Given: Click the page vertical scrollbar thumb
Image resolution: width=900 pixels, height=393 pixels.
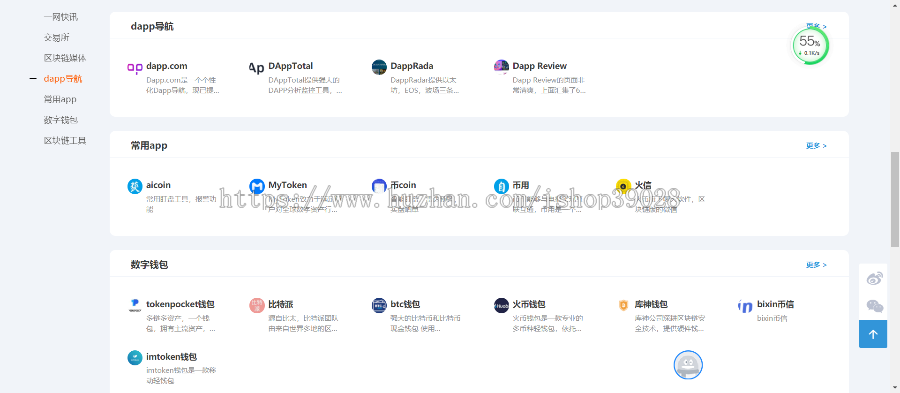Looking at the screenshot, I should click(895, 199).
